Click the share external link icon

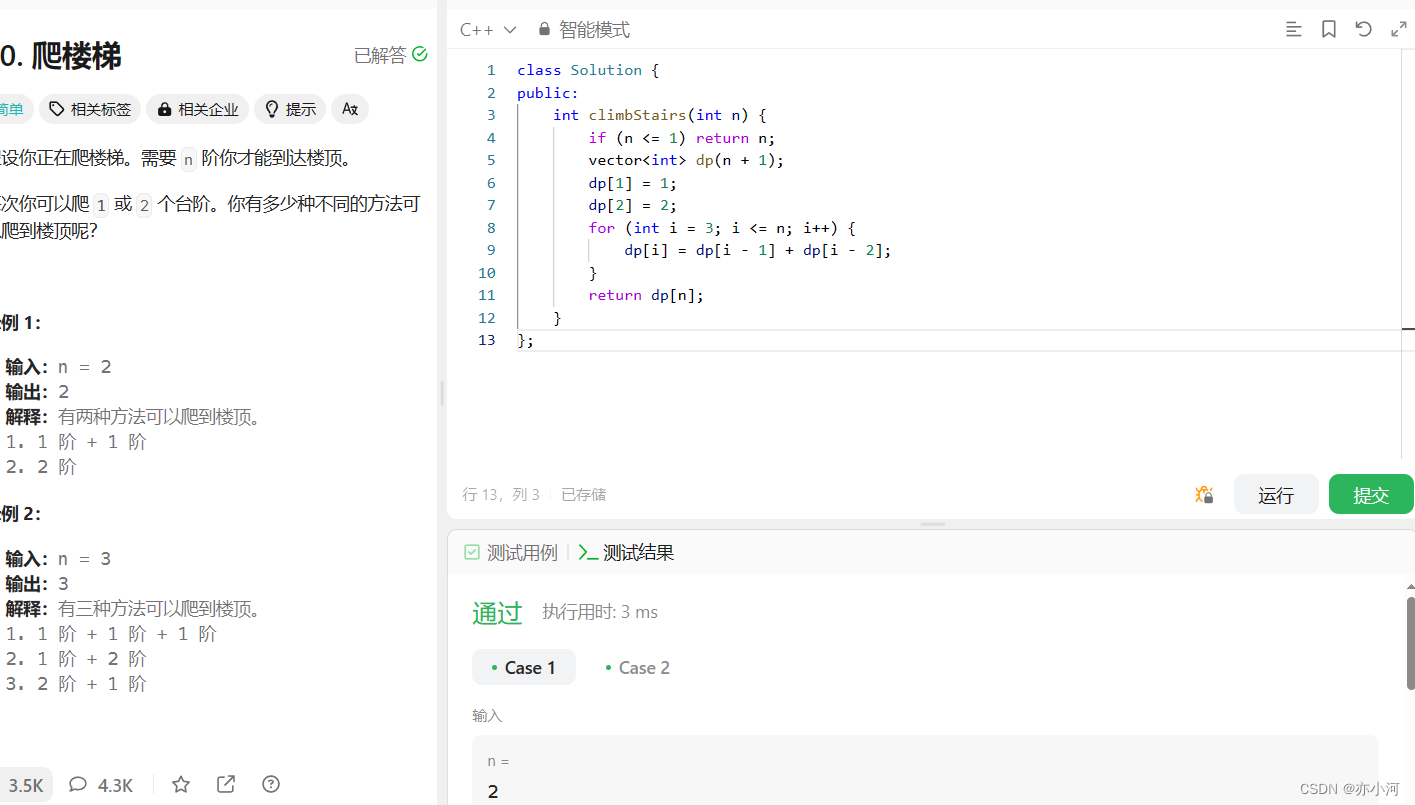226,784
